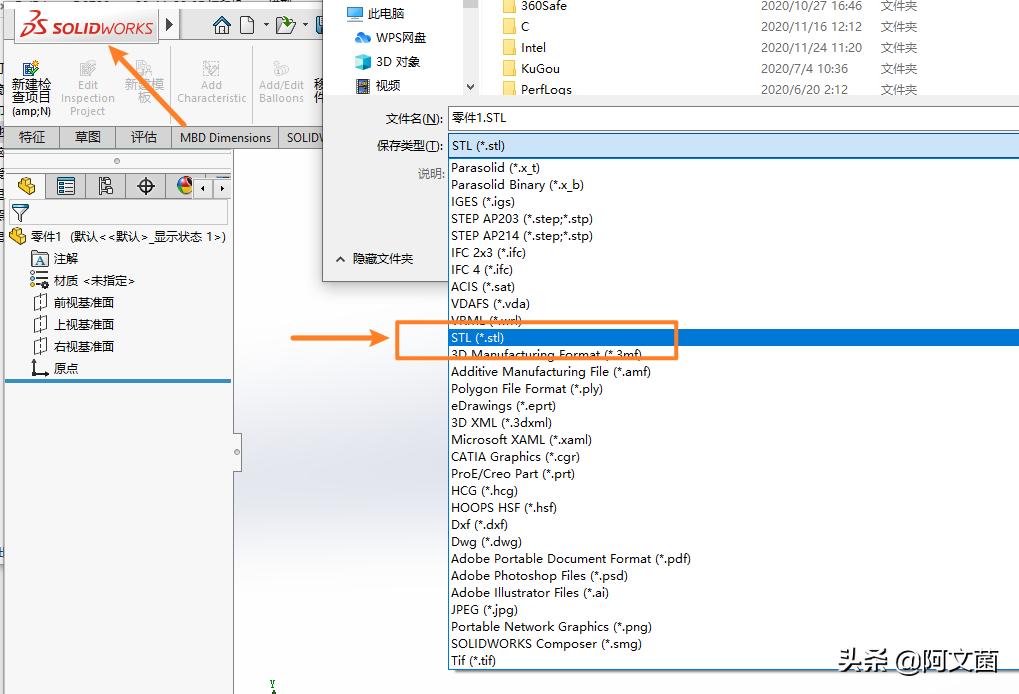1019x694 pixels.
Task: Select the Intel folder
Action: [524, 47]
